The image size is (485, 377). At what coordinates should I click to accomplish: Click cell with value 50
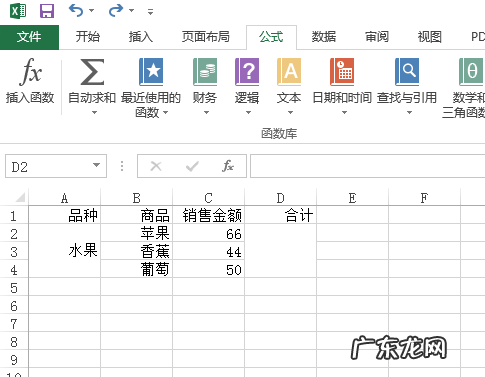[x=209, y=269]
